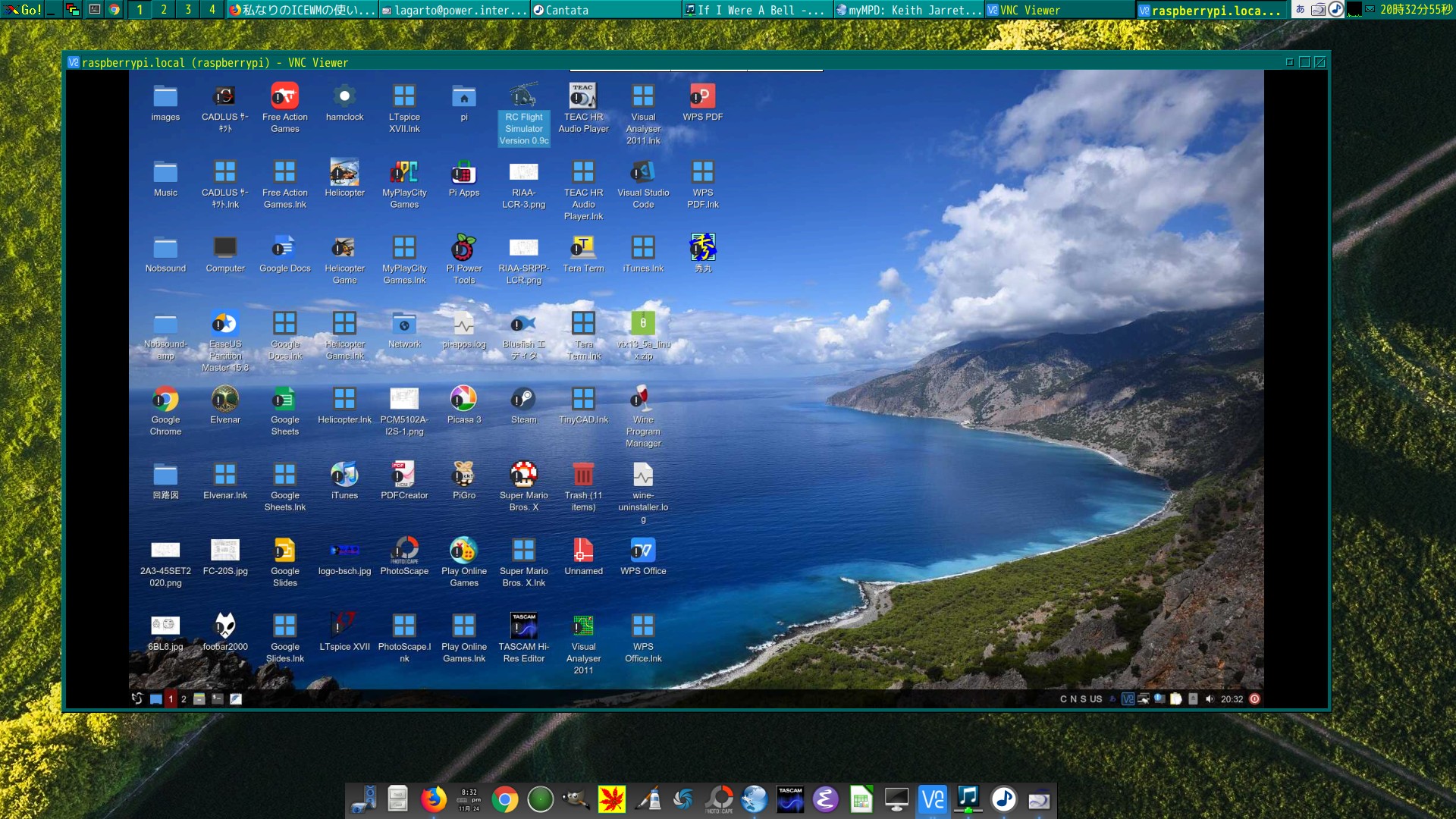Click the US keyboard layout indicator in Pi tray

click(1097, 698)
